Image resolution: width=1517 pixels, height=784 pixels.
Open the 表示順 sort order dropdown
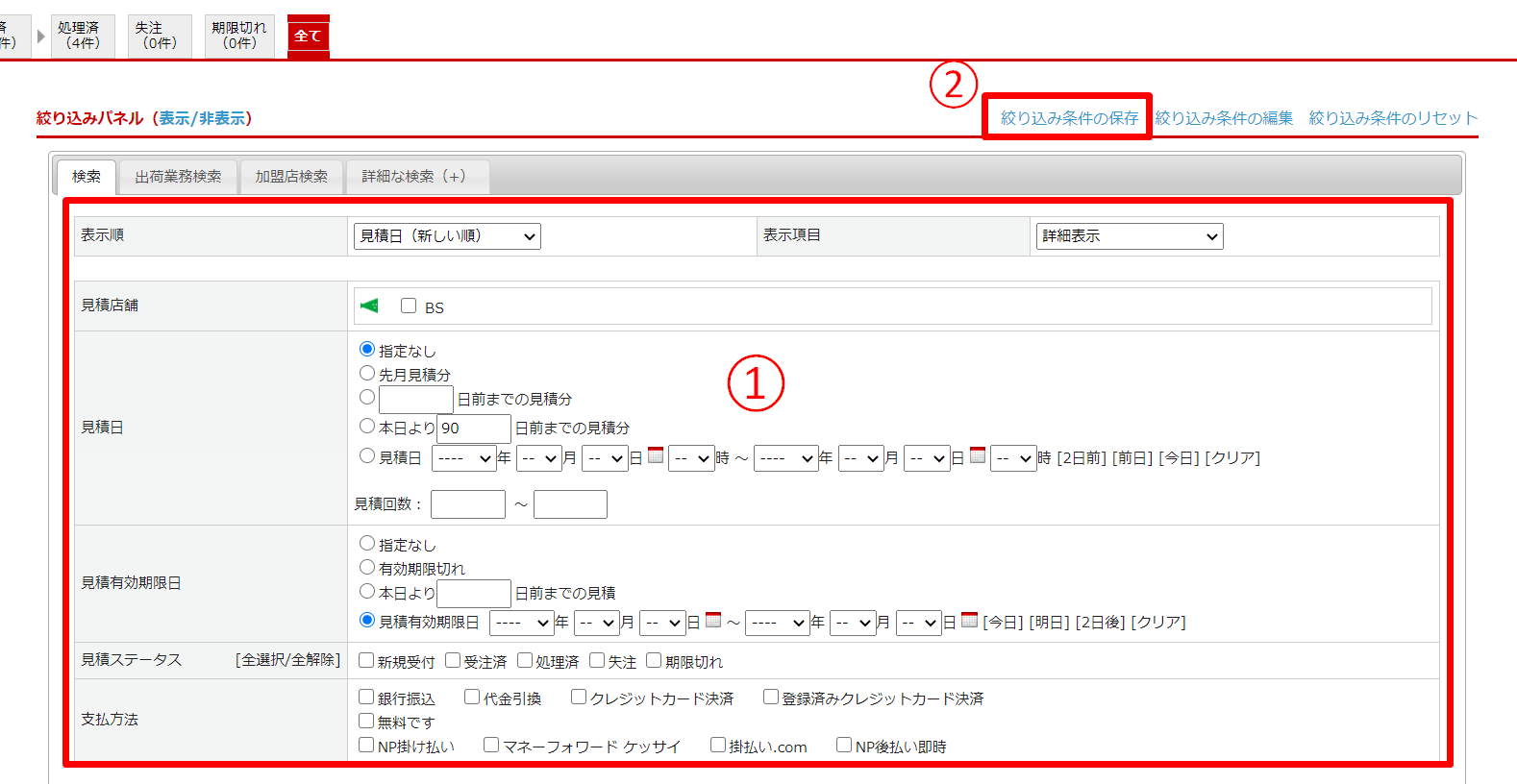coord(447,236)
